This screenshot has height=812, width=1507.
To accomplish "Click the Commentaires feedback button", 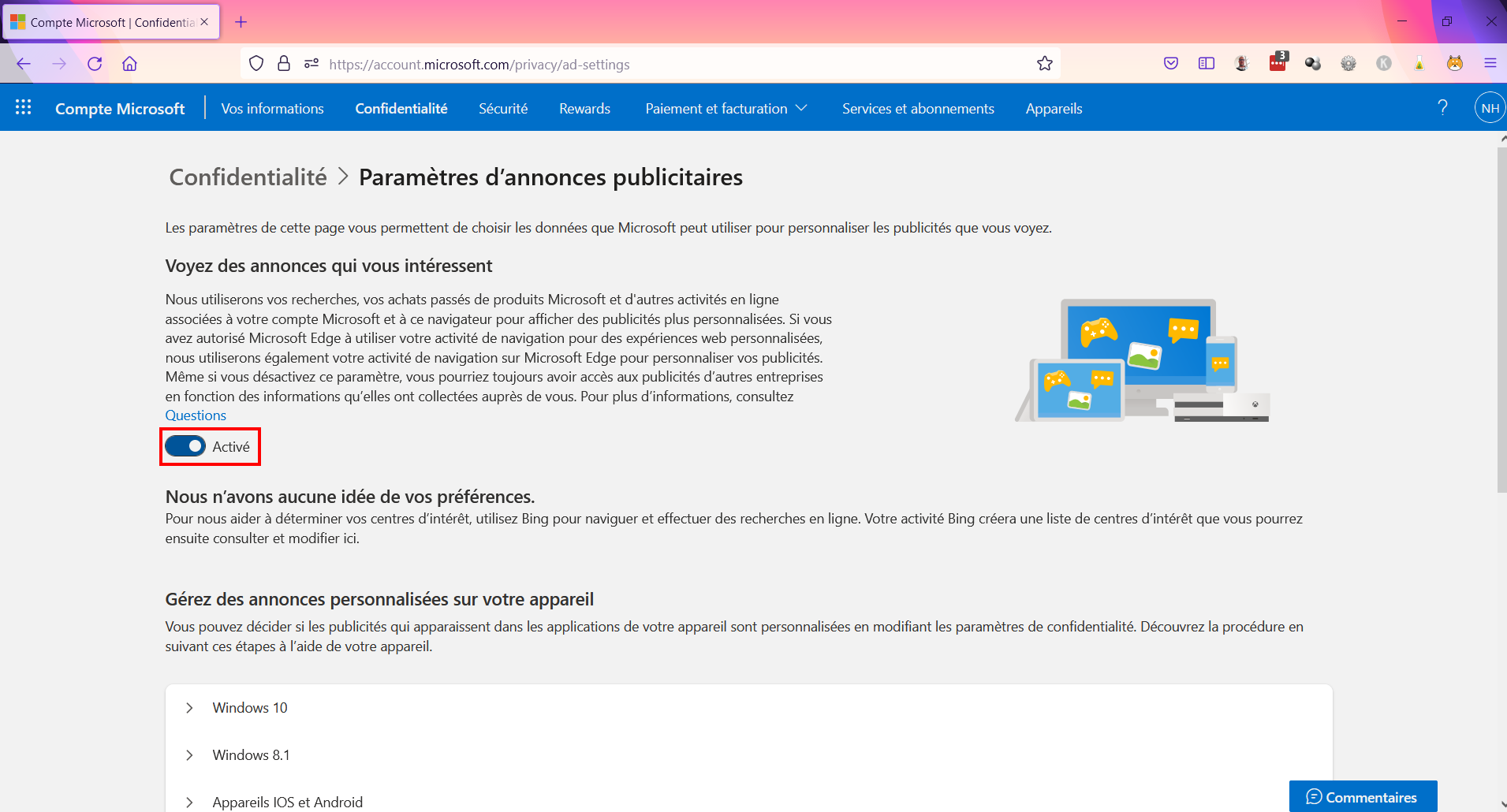I will 1363,796.
